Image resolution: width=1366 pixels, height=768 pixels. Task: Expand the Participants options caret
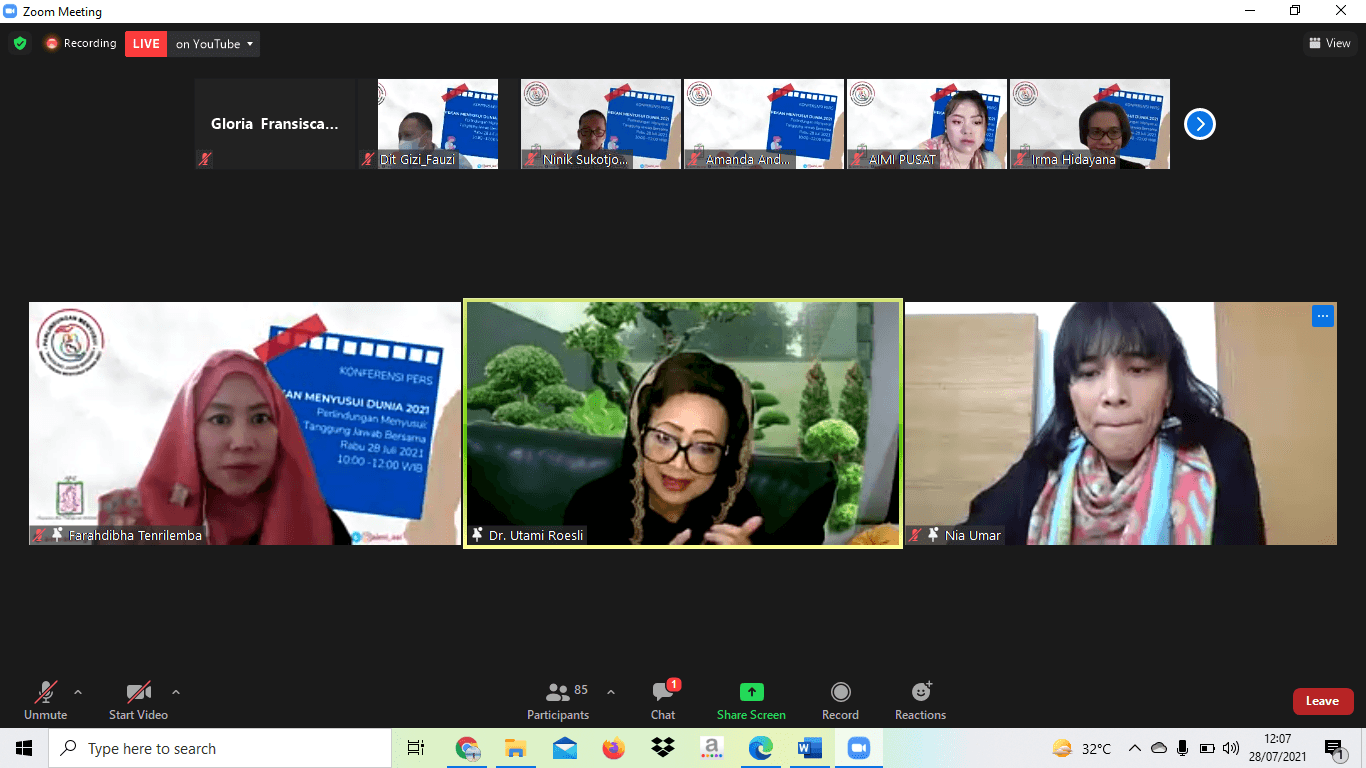point(611,692)
